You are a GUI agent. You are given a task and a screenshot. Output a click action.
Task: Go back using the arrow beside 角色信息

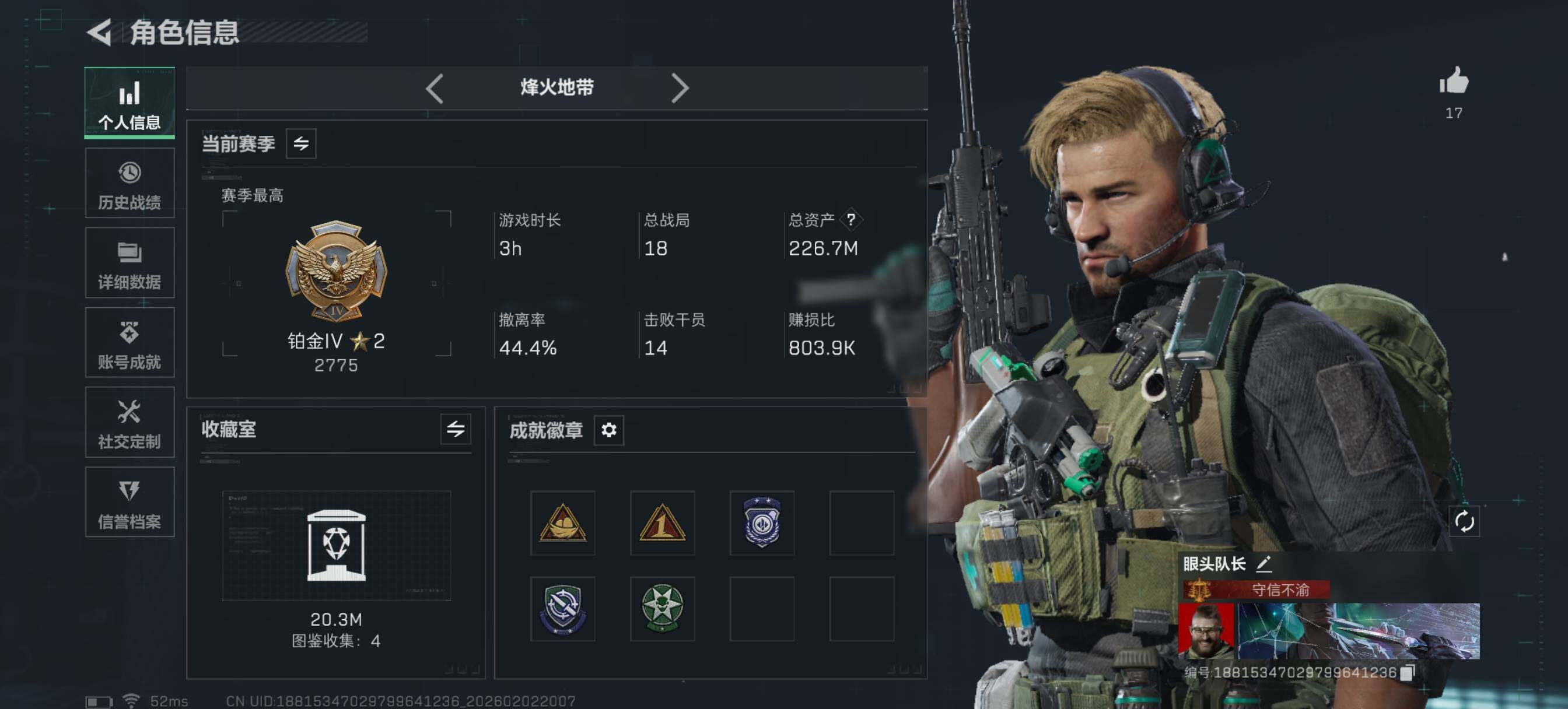pyautogui.click(x=99, y=31)
